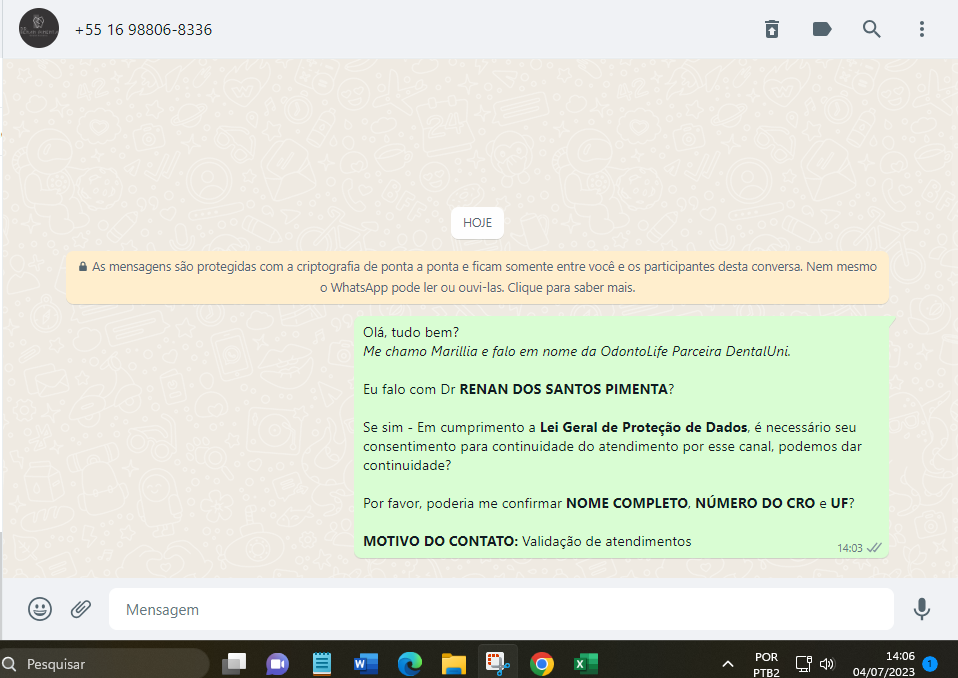Open Microsoft Edge from the taskbar

[409, 663]
